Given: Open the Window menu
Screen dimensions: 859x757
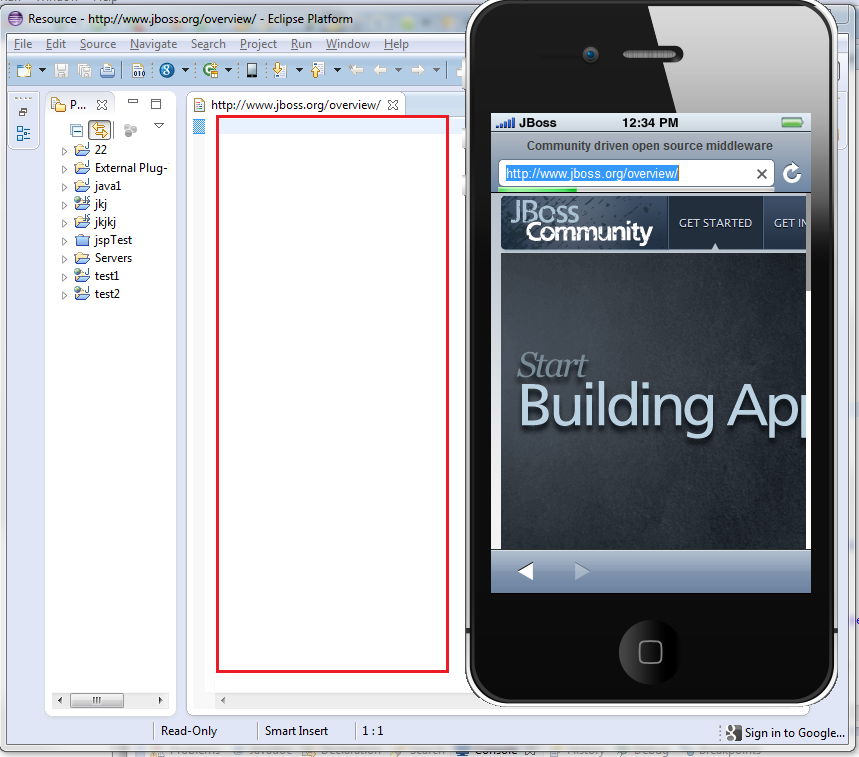Looking at the screenshot, I should [x=348, y=44].
